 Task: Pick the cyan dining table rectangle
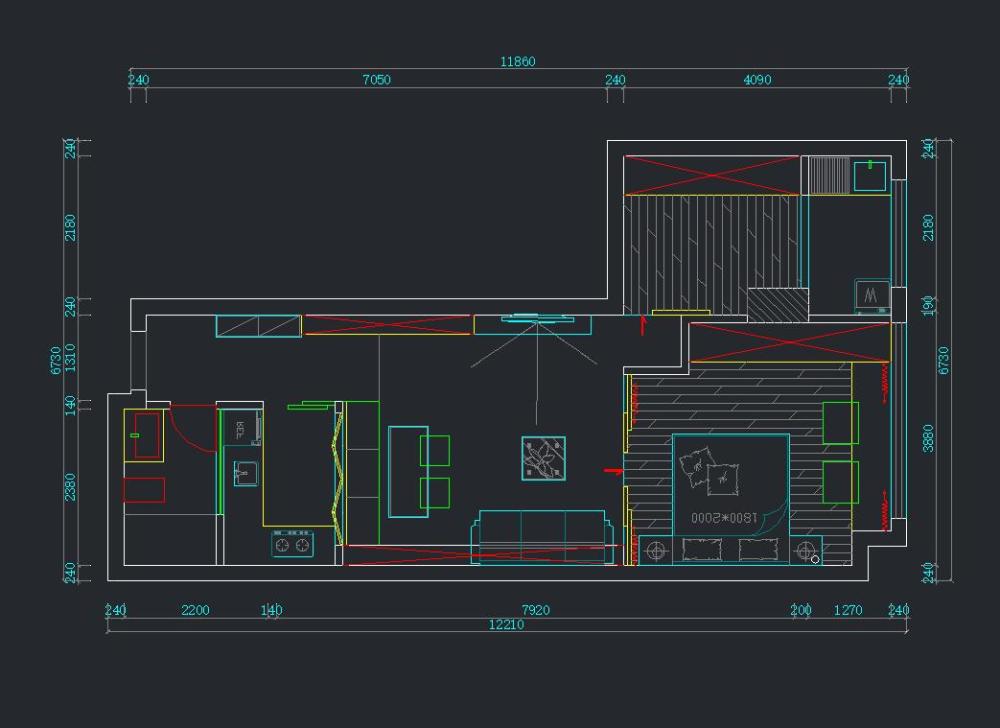pyautogui.click(x=407, y=471)
